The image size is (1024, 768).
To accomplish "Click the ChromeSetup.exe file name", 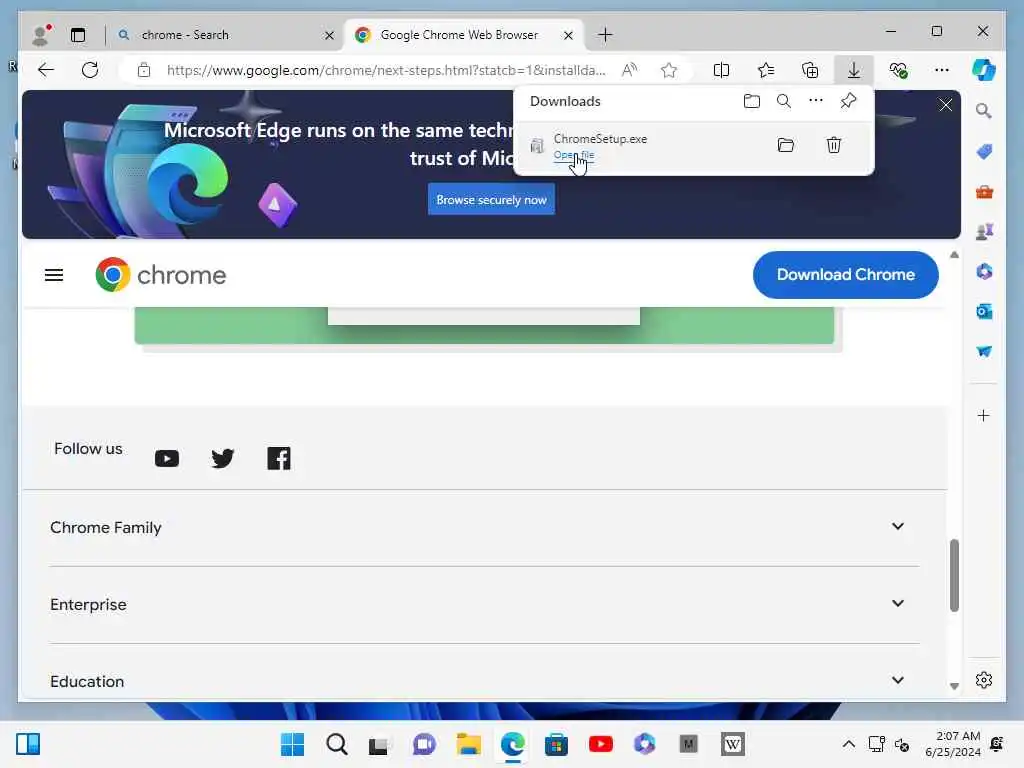I will [x=600, y=138].
